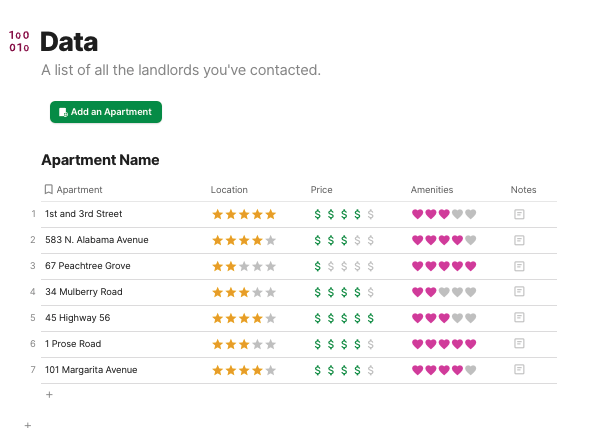Open the Amenities column header menu
Viewport: 610px width, 428px height.
[x=432, y=190]
